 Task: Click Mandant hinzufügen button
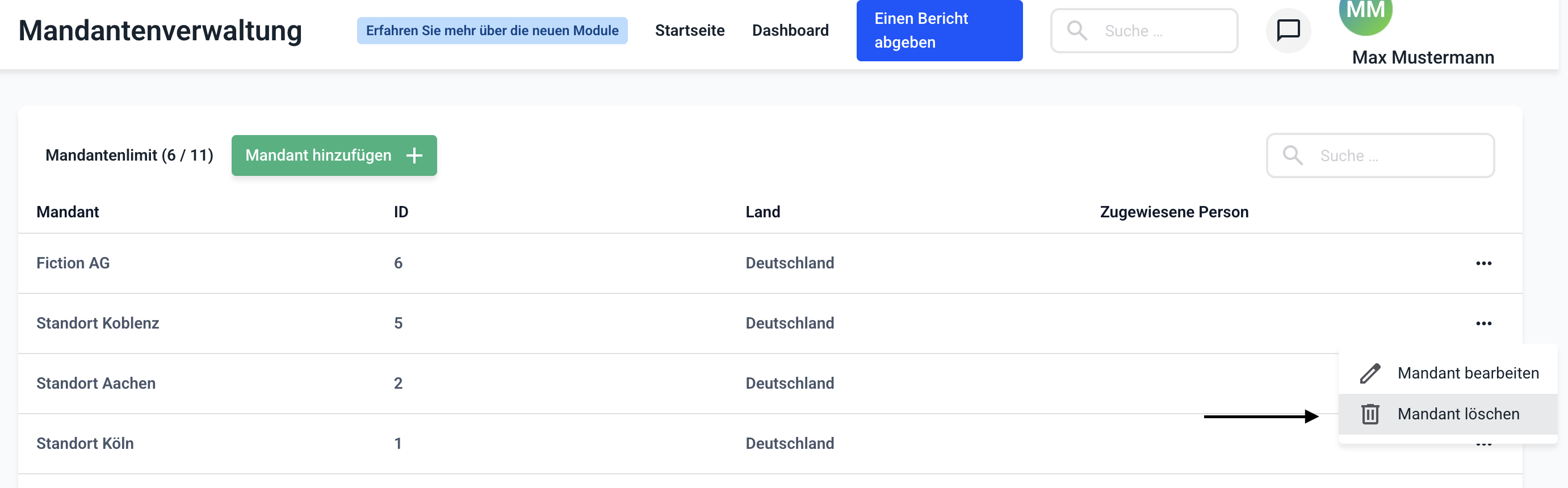pyautogui.click(x=318, y=156)
